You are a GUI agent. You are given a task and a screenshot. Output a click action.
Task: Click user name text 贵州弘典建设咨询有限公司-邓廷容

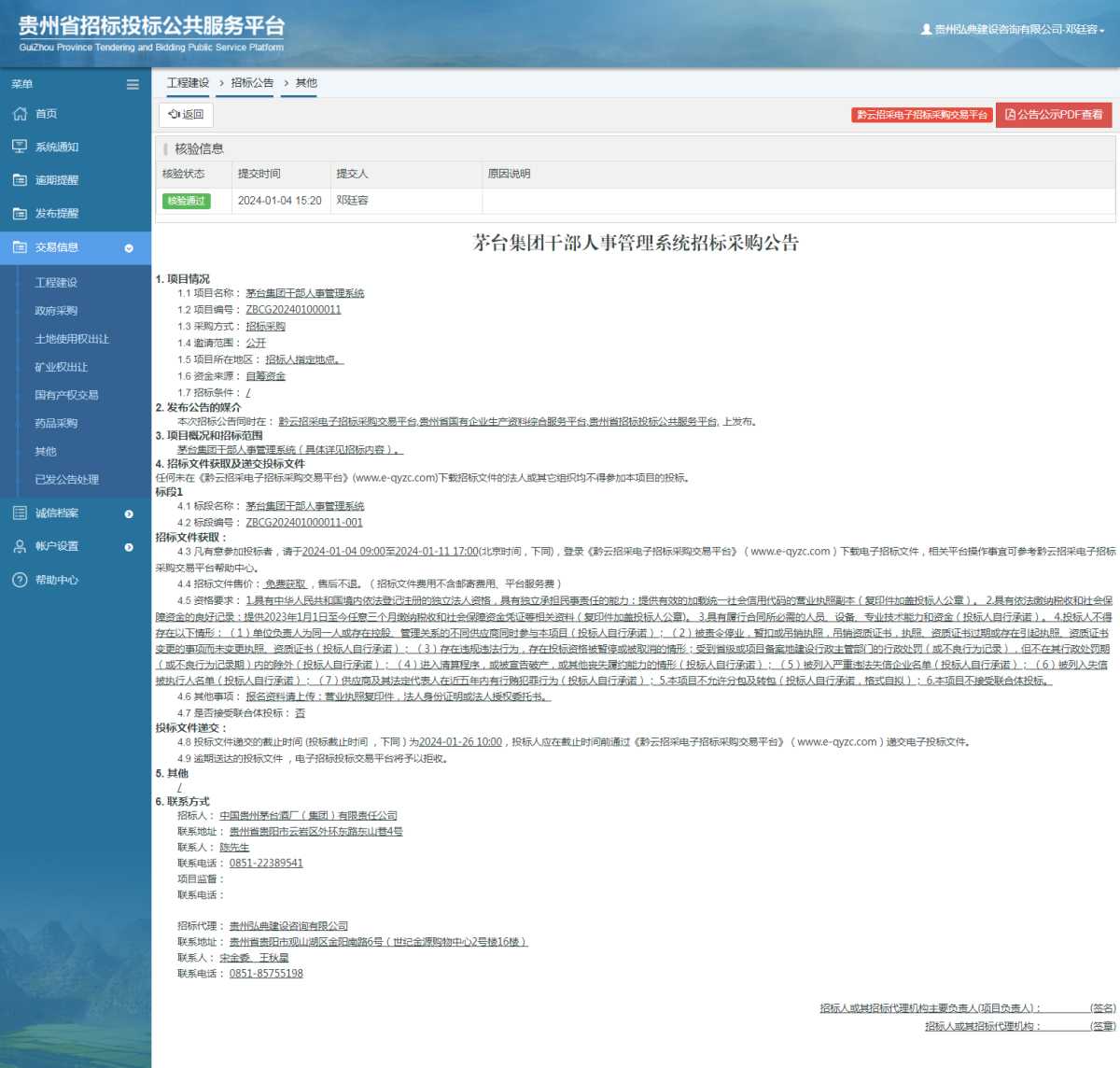(1015, 30)
